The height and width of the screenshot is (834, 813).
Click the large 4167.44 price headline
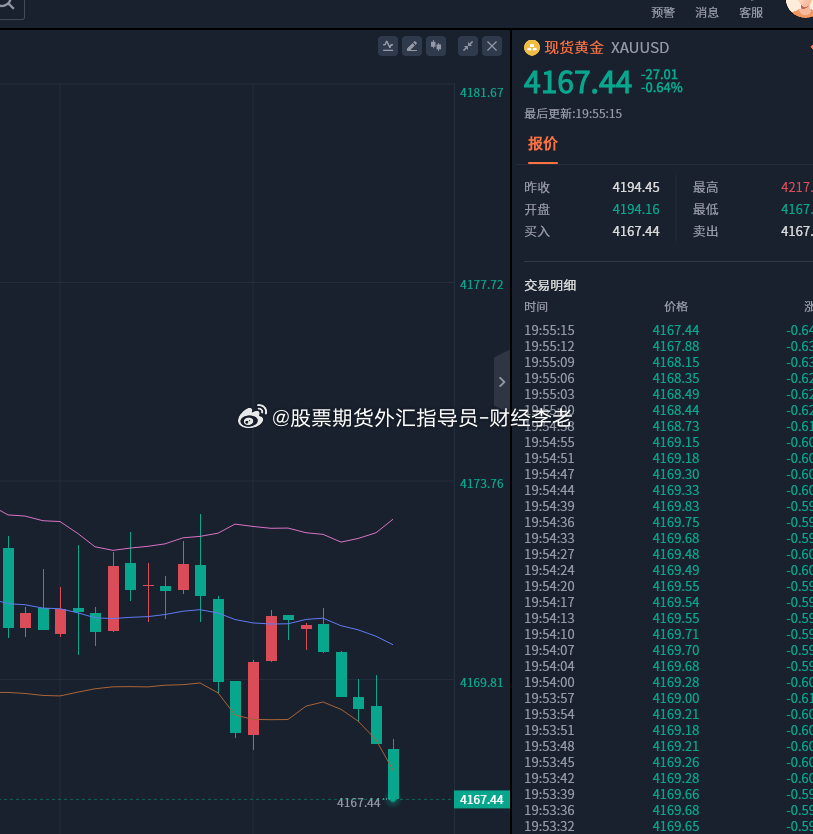pyautogui.click(x=577, y=82)
